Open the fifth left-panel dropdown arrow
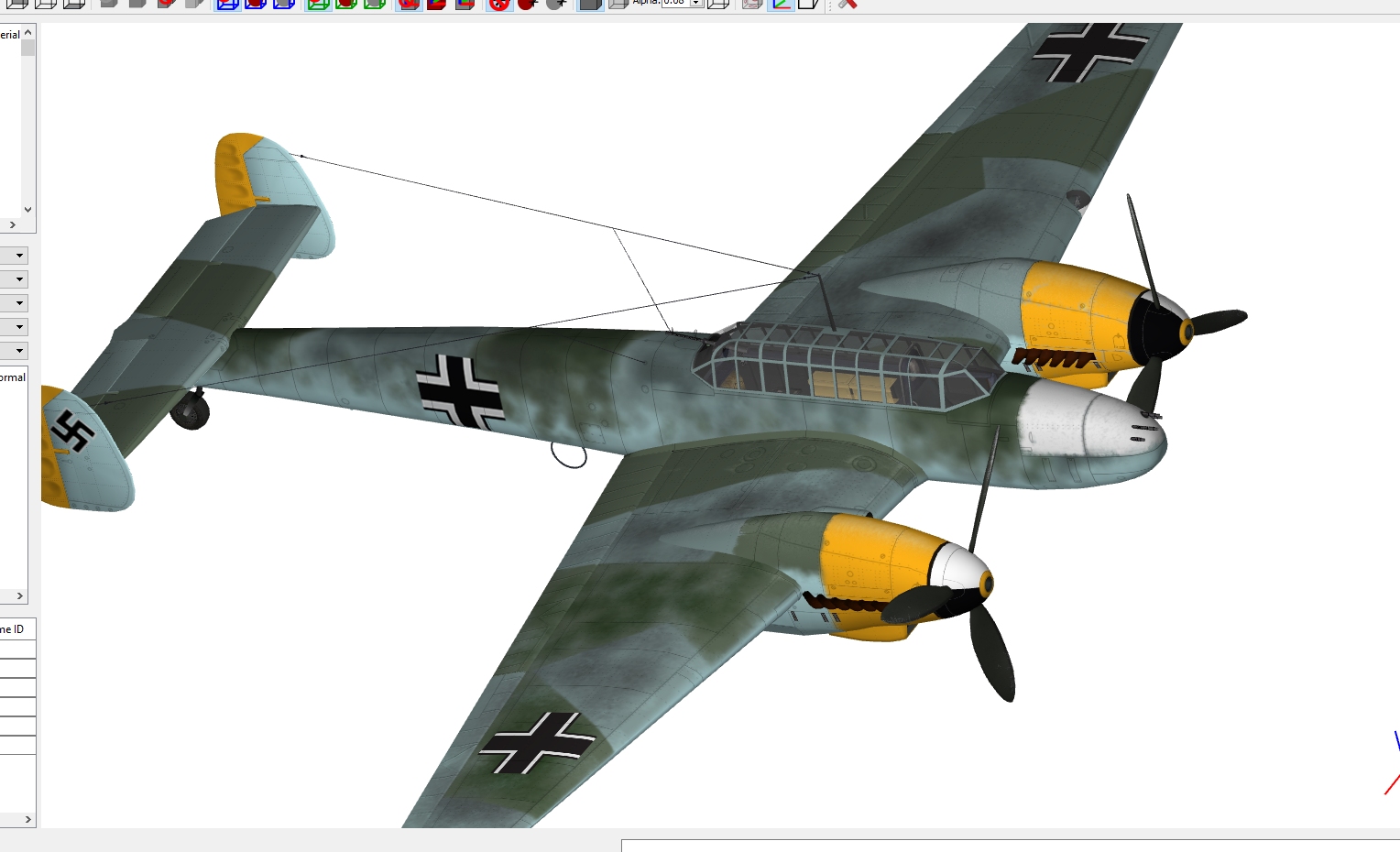Viewport: 1400px width, 852px height. [19, 351]
